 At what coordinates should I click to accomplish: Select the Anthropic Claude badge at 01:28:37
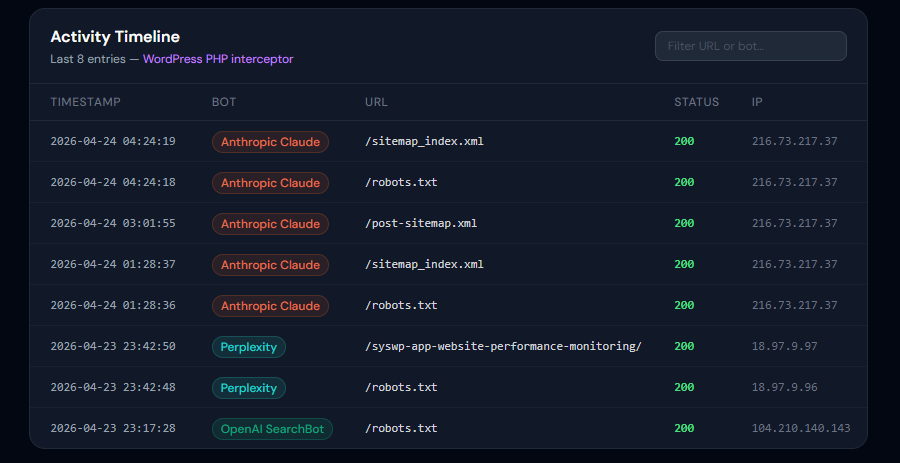coord(270,265)
